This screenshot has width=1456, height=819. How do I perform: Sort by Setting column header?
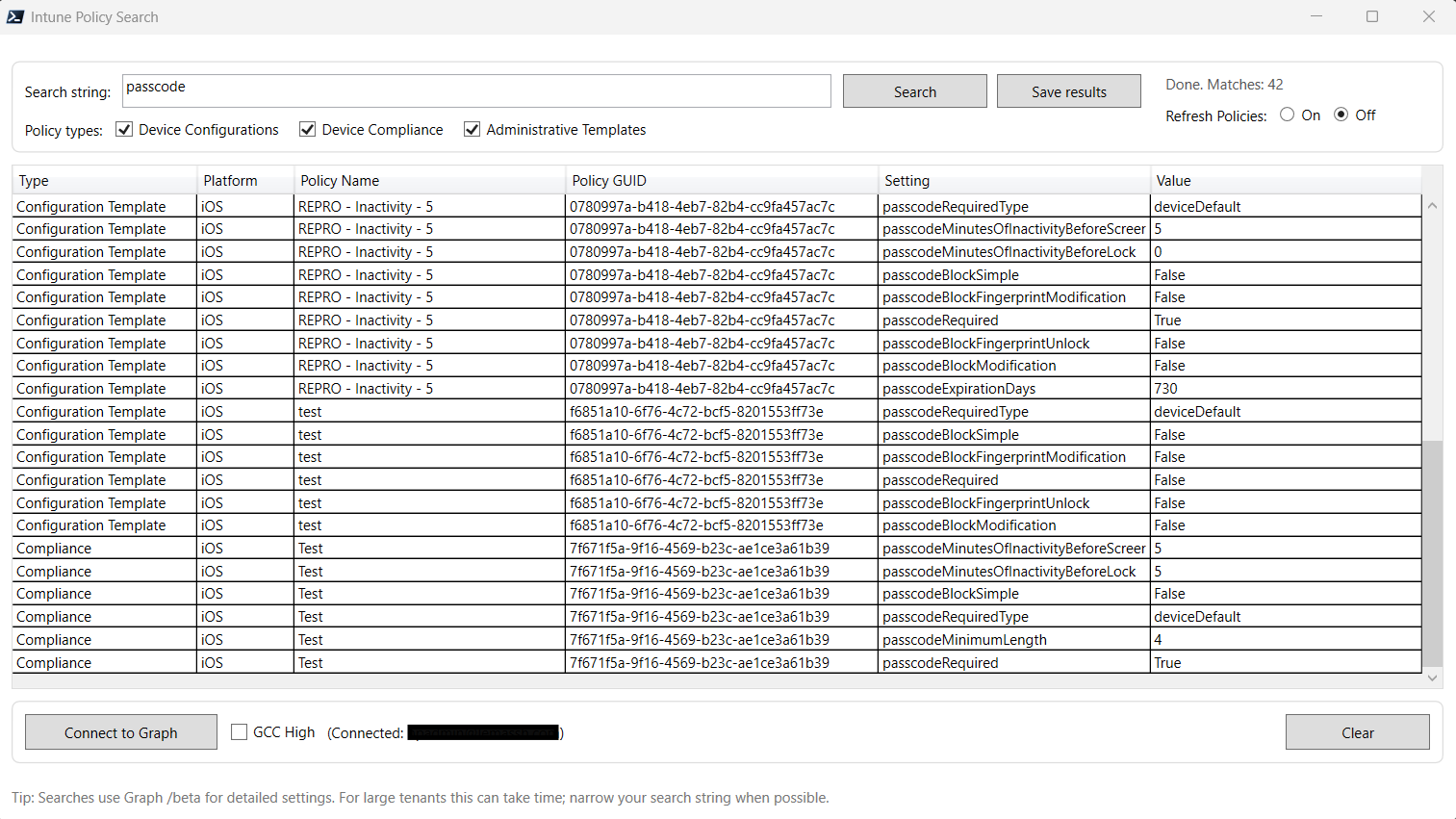[1014, 180]
